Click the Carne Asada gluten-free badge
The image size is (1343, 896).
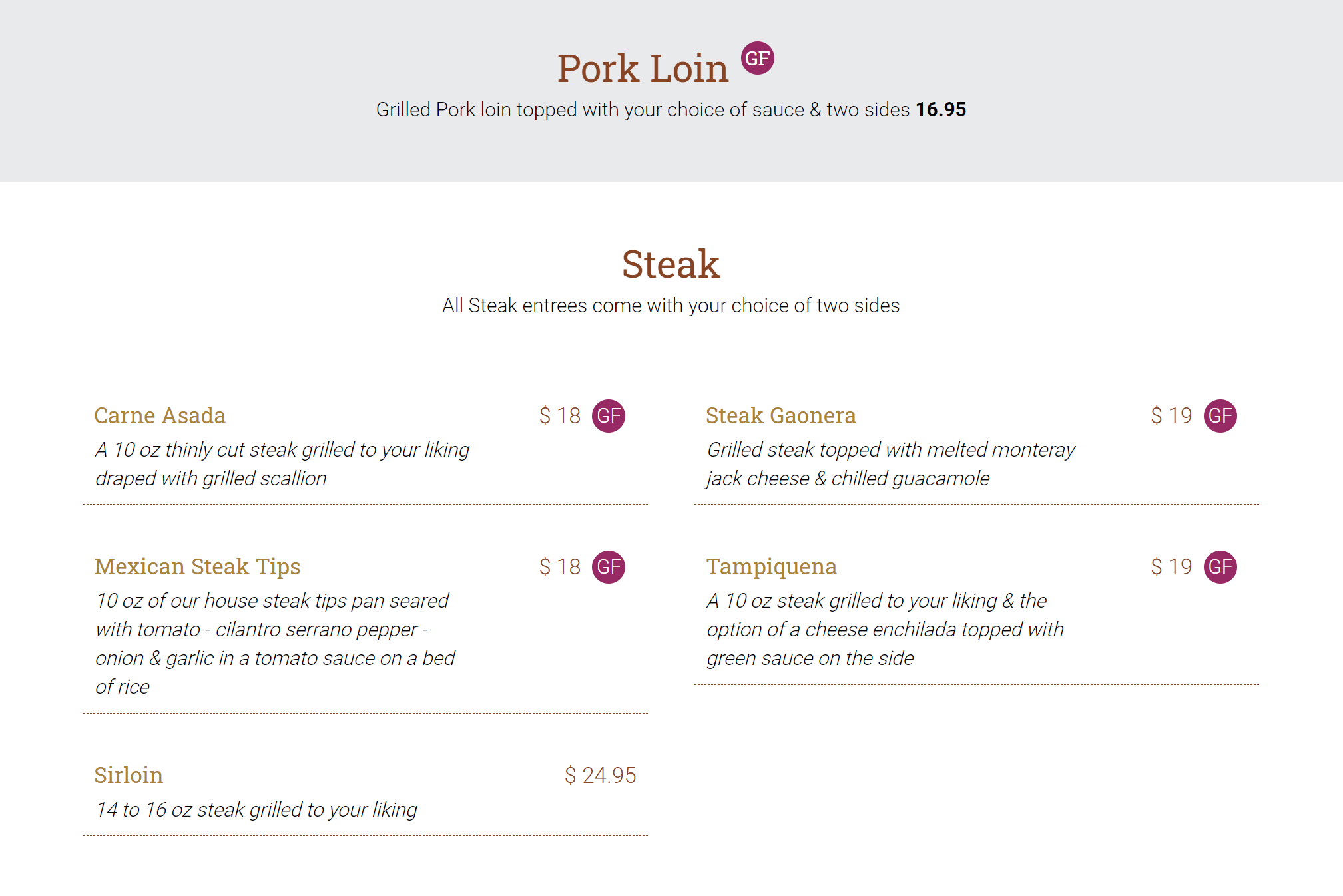[x=608, y=416]
